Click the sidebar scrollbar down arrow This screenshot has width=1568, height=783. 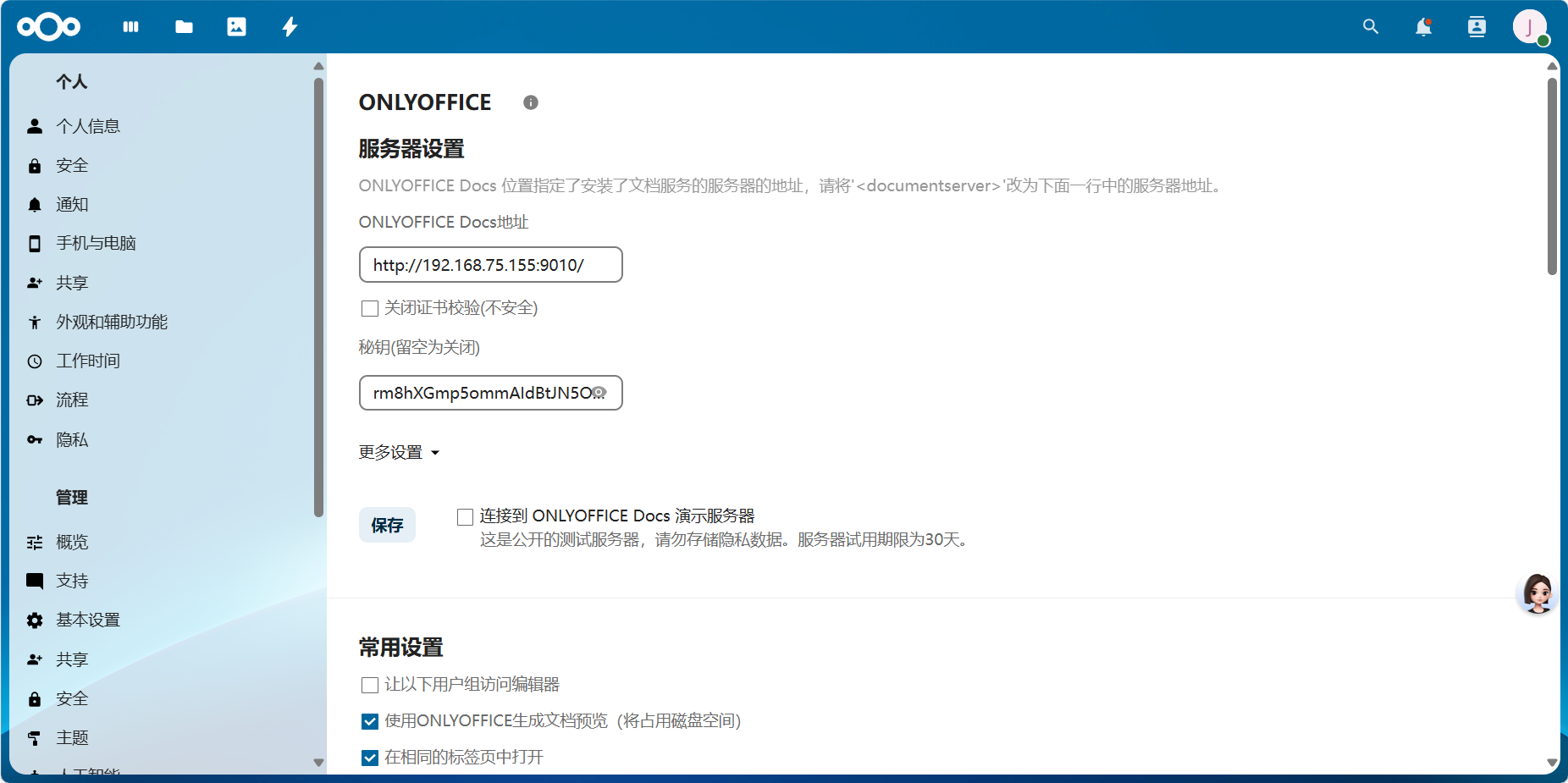coord(318,763)
